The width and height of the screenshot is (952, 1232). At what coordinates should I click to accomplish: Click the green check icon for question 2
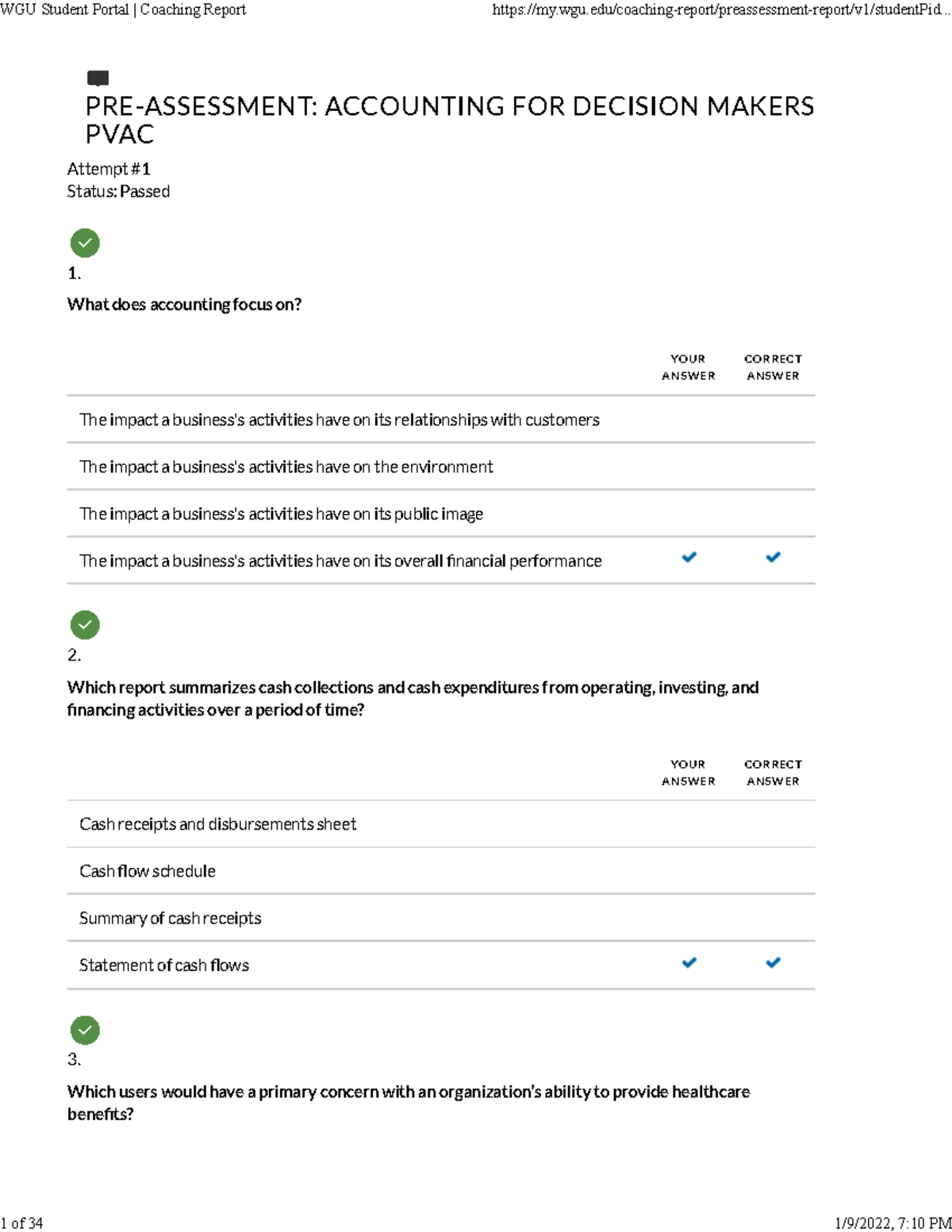85,625
